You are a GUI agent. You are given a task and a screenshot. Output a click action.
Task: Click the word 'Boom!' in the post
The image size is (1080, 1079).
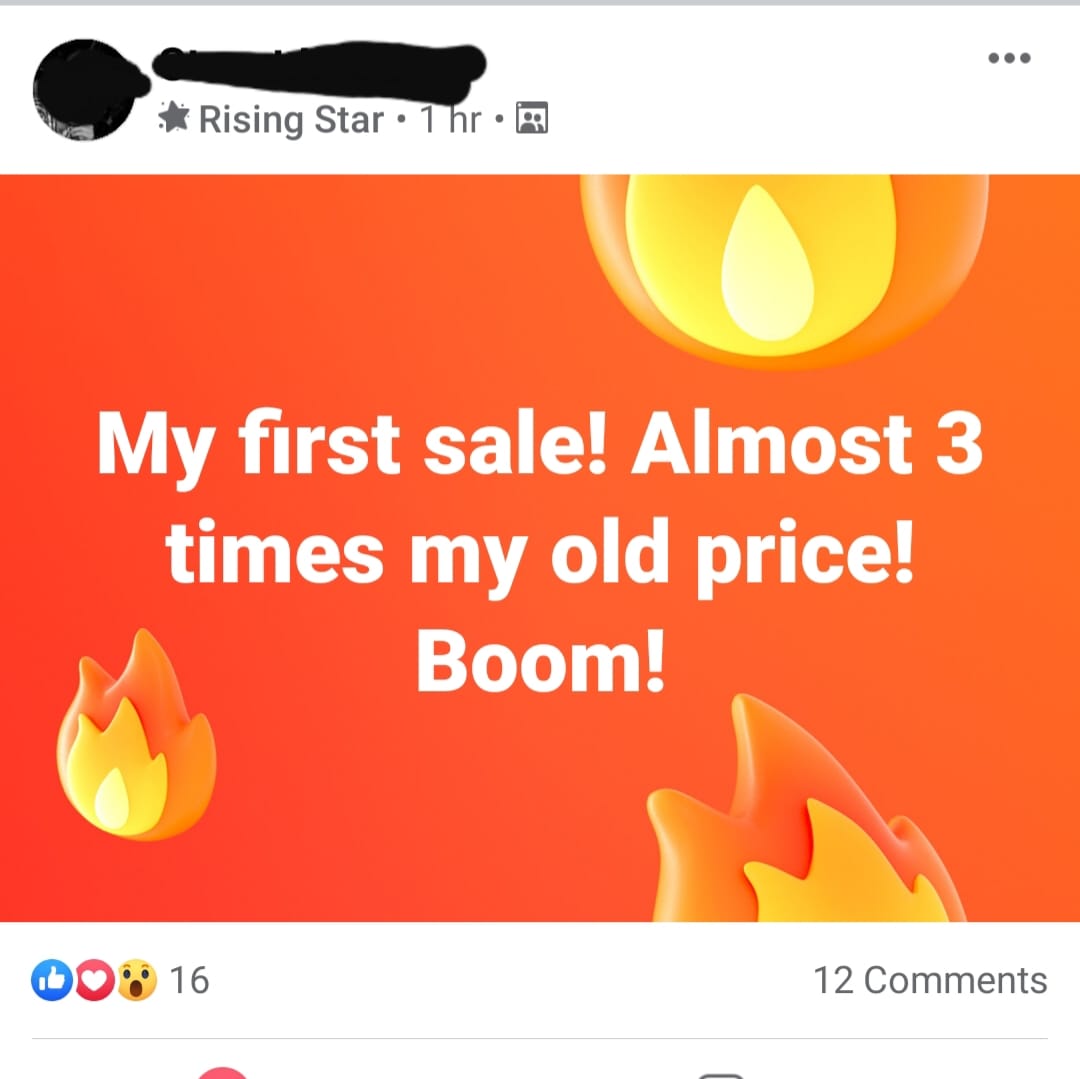pyautogui.click(x=541, y=662)
